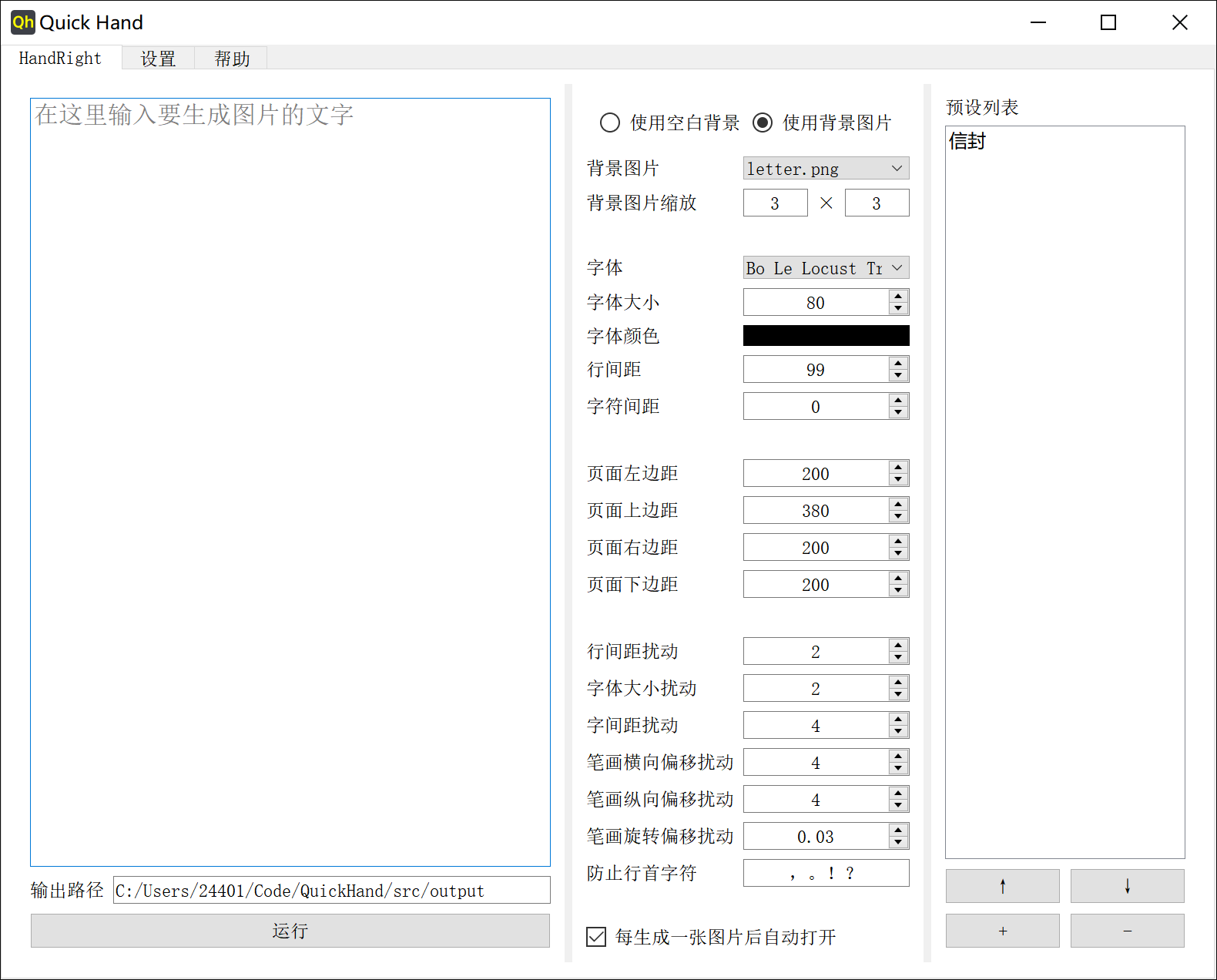1217x980 pixels.
Task: Click the 字体大小 value field showing 80
Action: tap(816, 302)
